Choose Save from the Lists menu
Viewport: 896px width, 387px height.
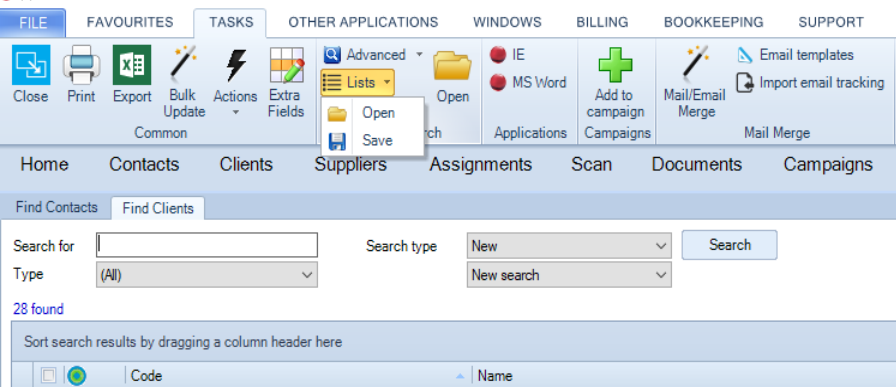coord(373,141)
